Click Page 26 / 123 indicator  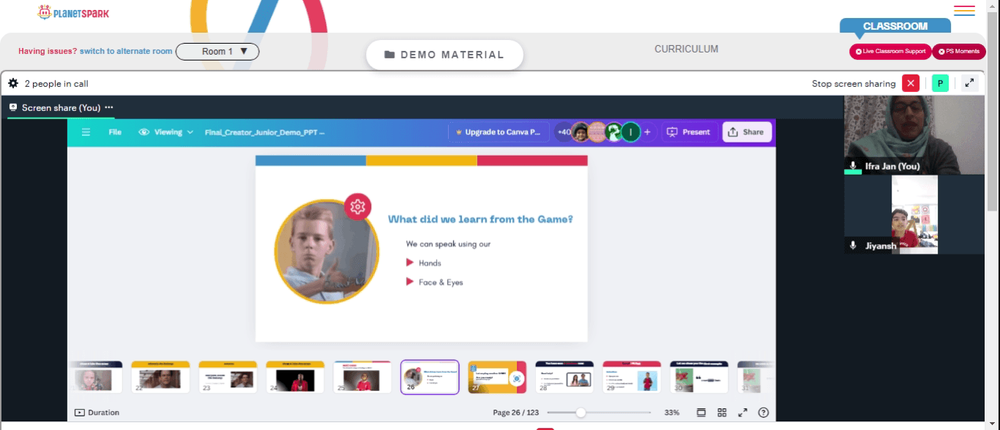click(x=516, y=413)
